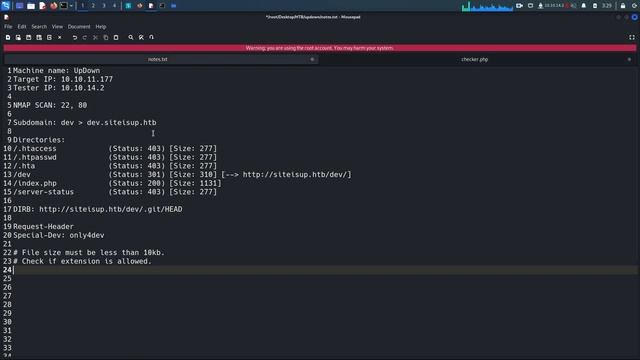The width and height of the screenshot is (640, 360).
Task: Close document X toolbar icon
Action: coord(60,37)
